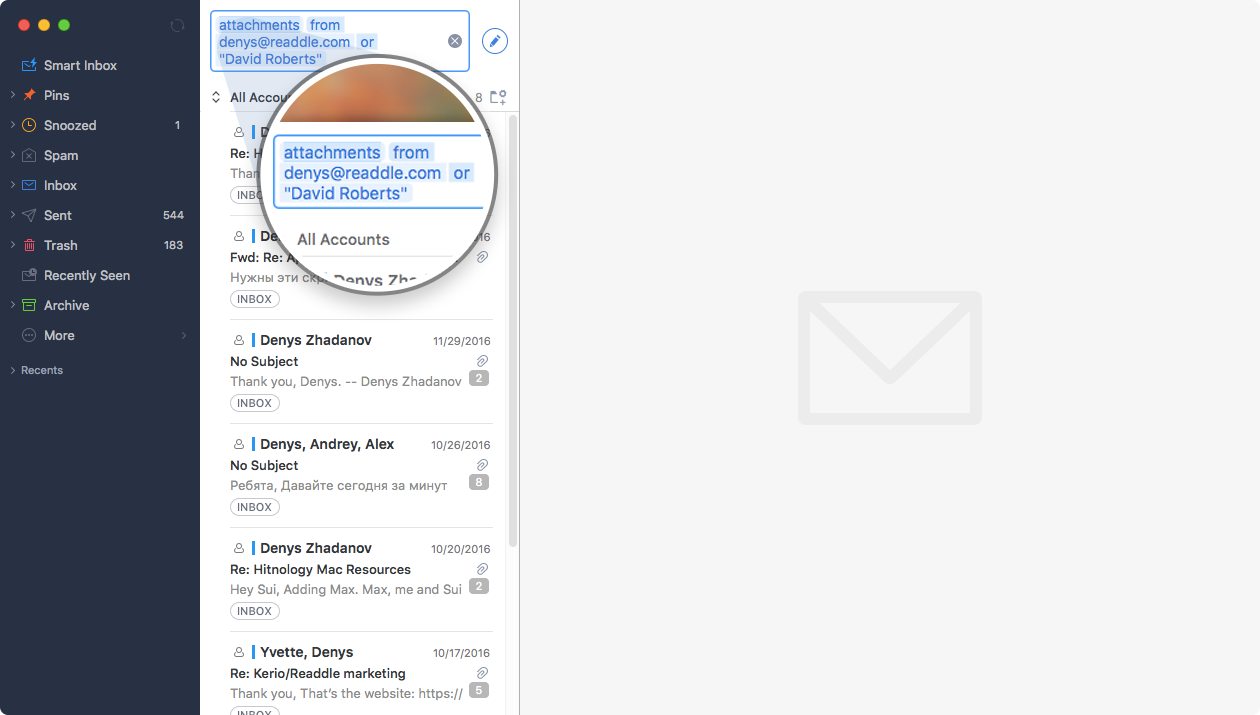Click INBOX tag on the Fwd: Re: email
Viewport: 1260px width, 715px height.
[255, 299]
